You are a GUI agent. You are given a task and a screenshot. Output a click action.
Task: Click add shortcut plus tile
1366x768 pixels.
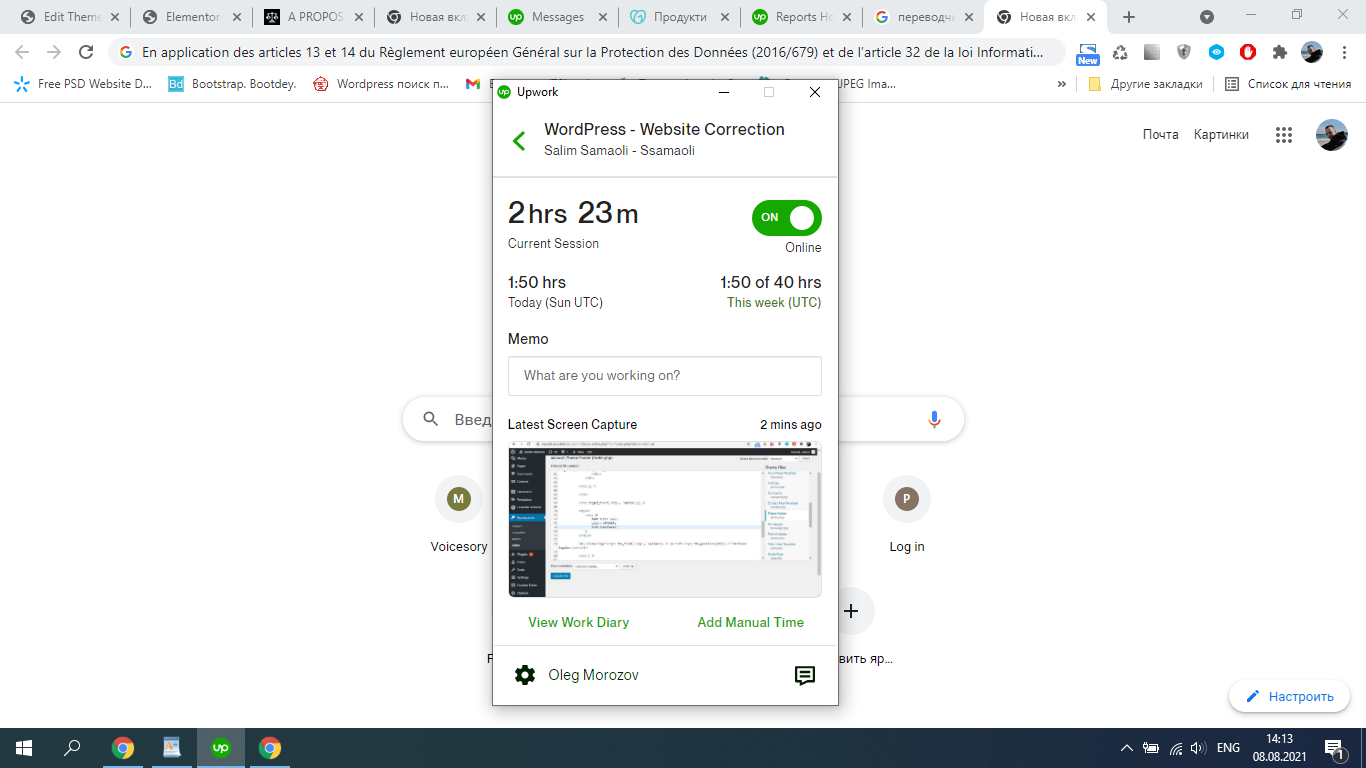(851, 610)
